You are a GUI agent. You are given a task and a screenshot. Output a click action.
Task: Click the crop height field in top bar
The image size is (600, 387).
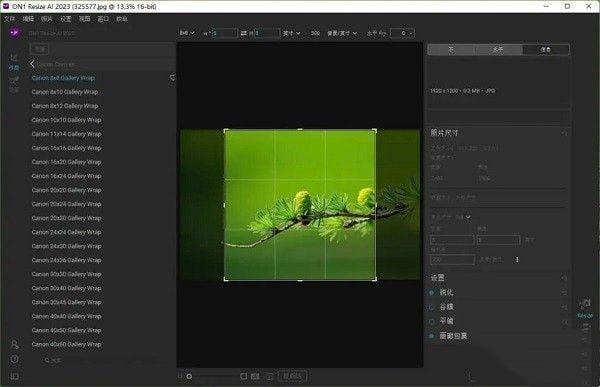267,33
